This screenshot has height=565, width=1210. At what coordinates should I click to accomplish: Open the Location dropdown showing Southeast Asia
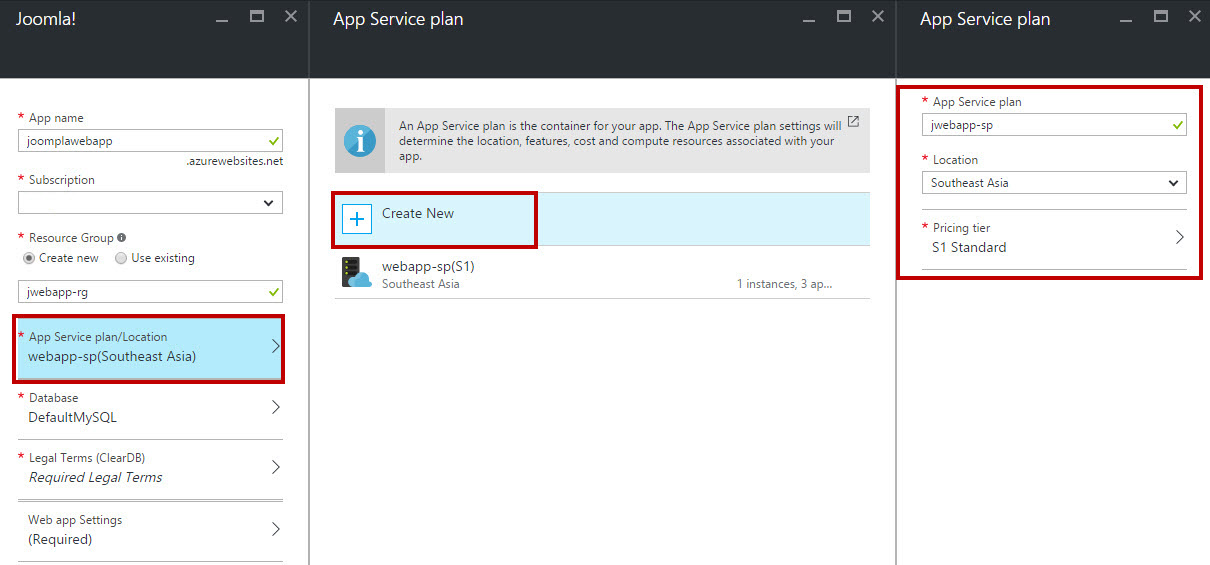(x=1054, y=183)
